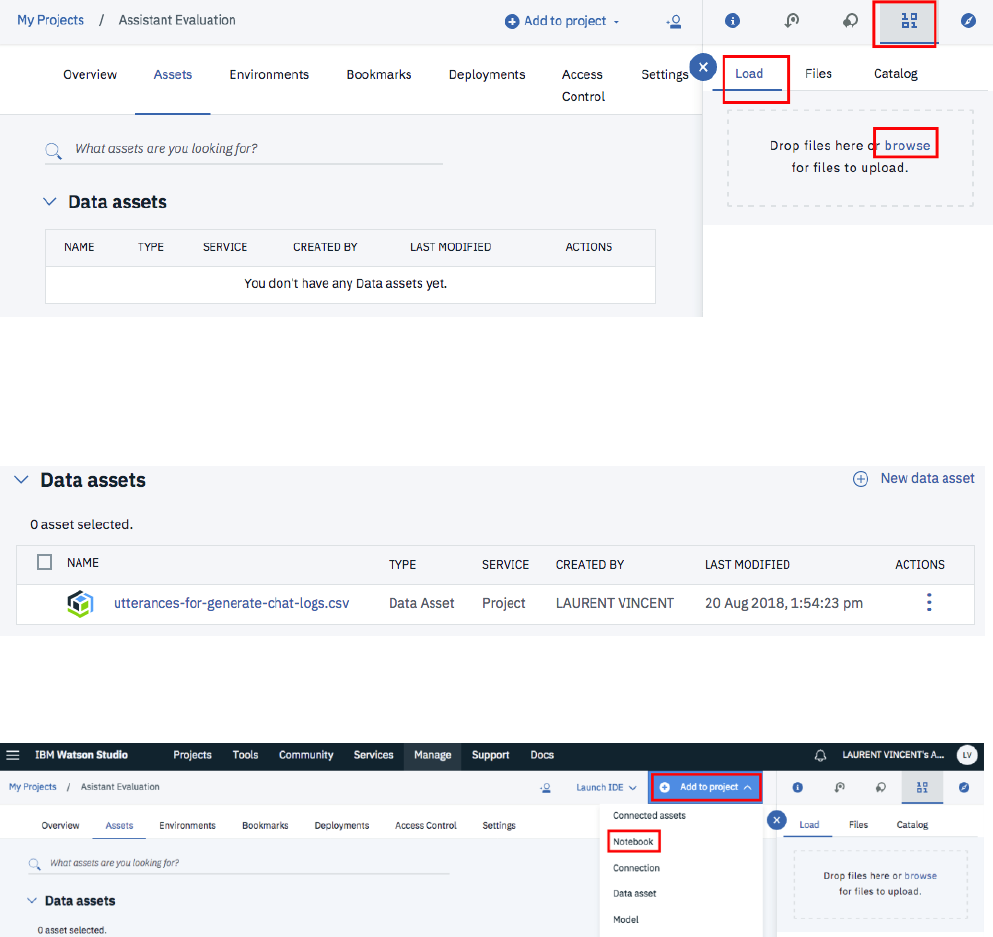Screen dimensions: 993x937
Task: Close the Load panel in the IBM Watson Studio window
Action: point(776,820)
